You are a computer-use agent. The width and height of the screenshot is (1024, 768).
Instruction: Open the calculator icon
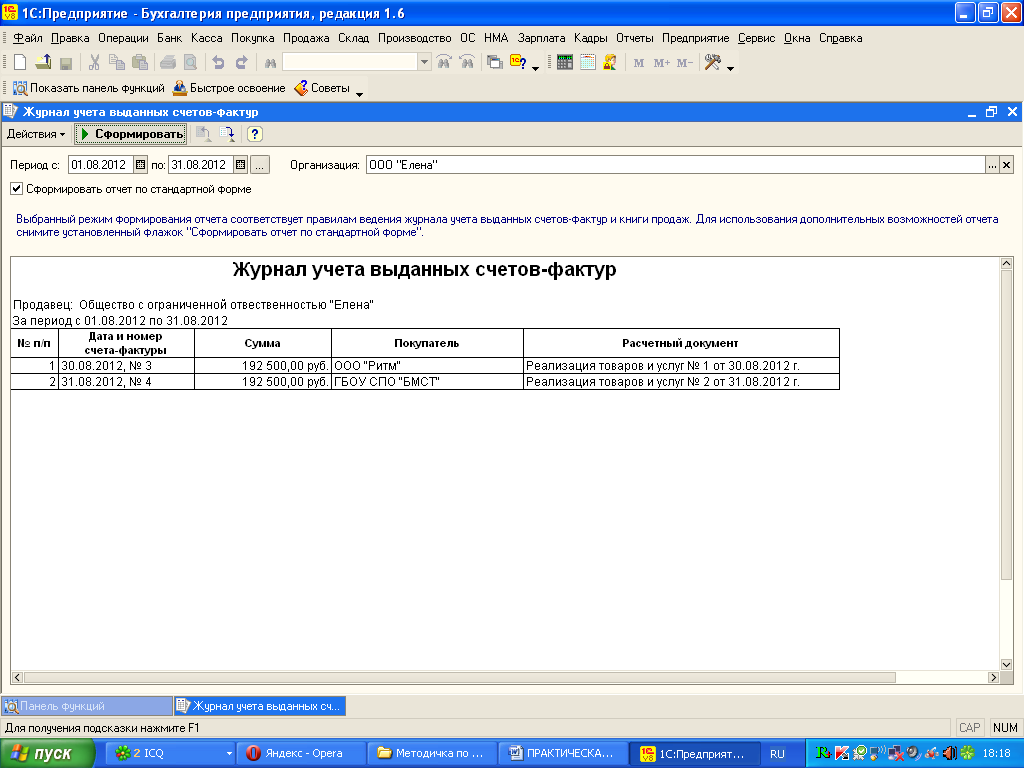click(565, 63)
